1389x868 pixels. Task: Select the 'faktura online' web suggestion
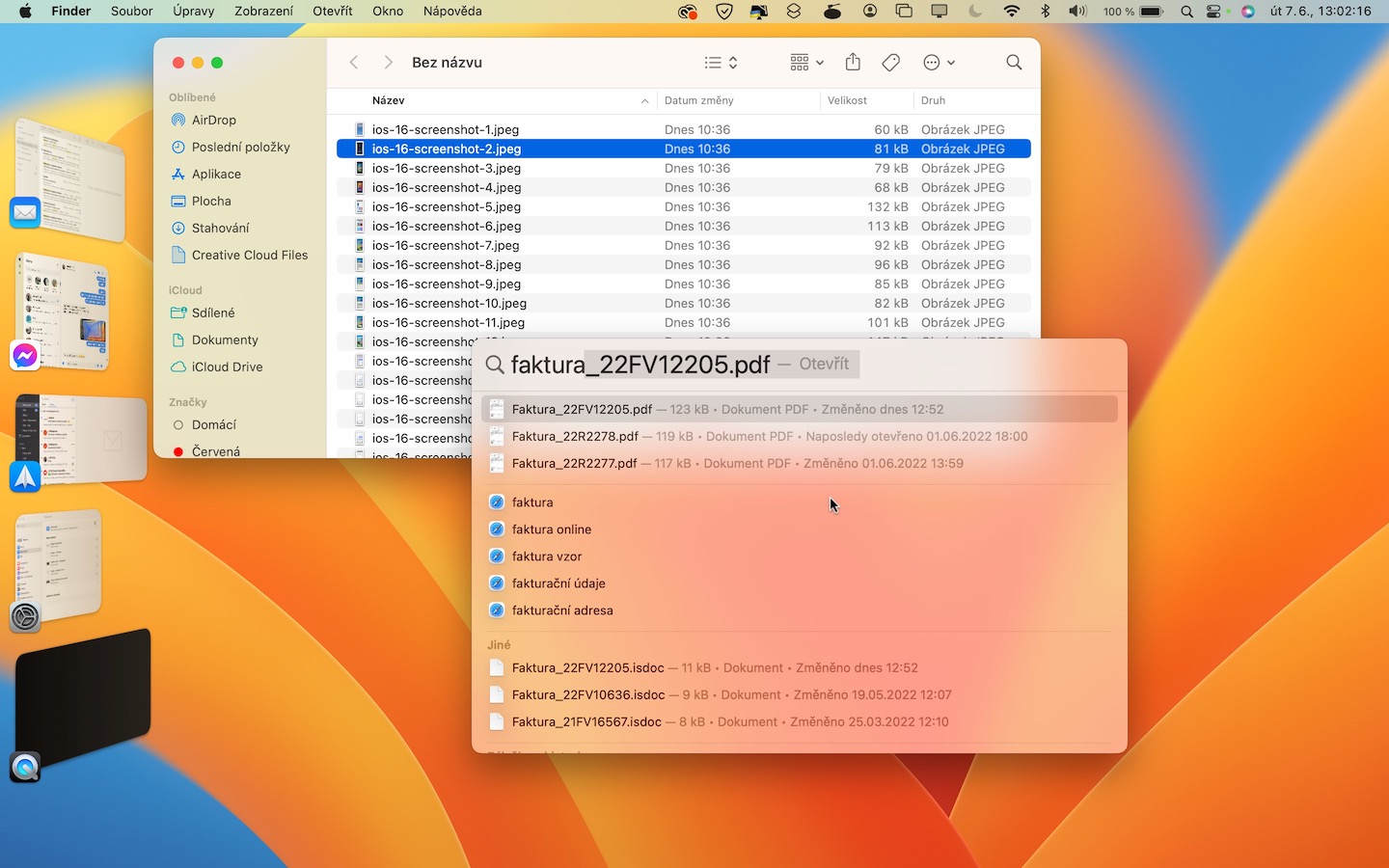click(x=552, y=529)
